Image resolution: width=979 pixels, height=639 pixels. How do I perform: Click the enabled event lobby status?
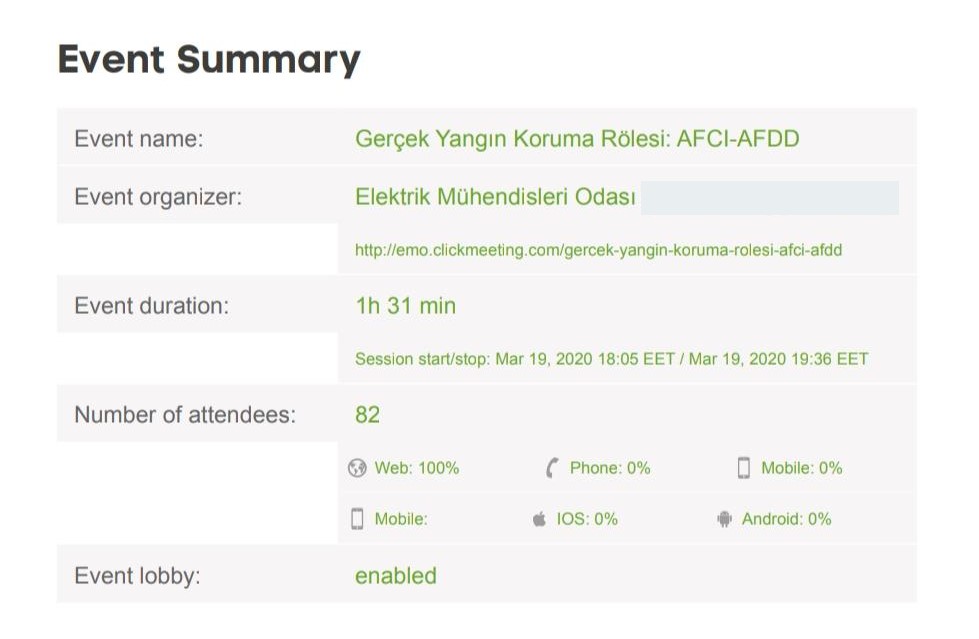[396, 576]
